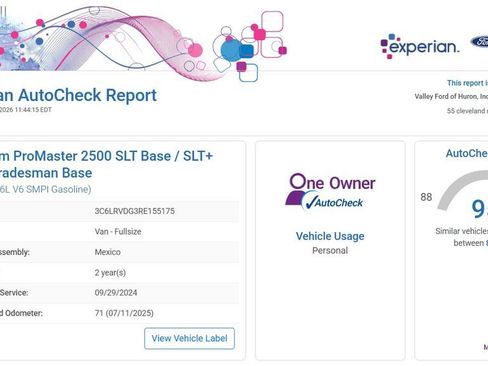Click the '2 year(s)' age value
488x366 pixels.
110,273
